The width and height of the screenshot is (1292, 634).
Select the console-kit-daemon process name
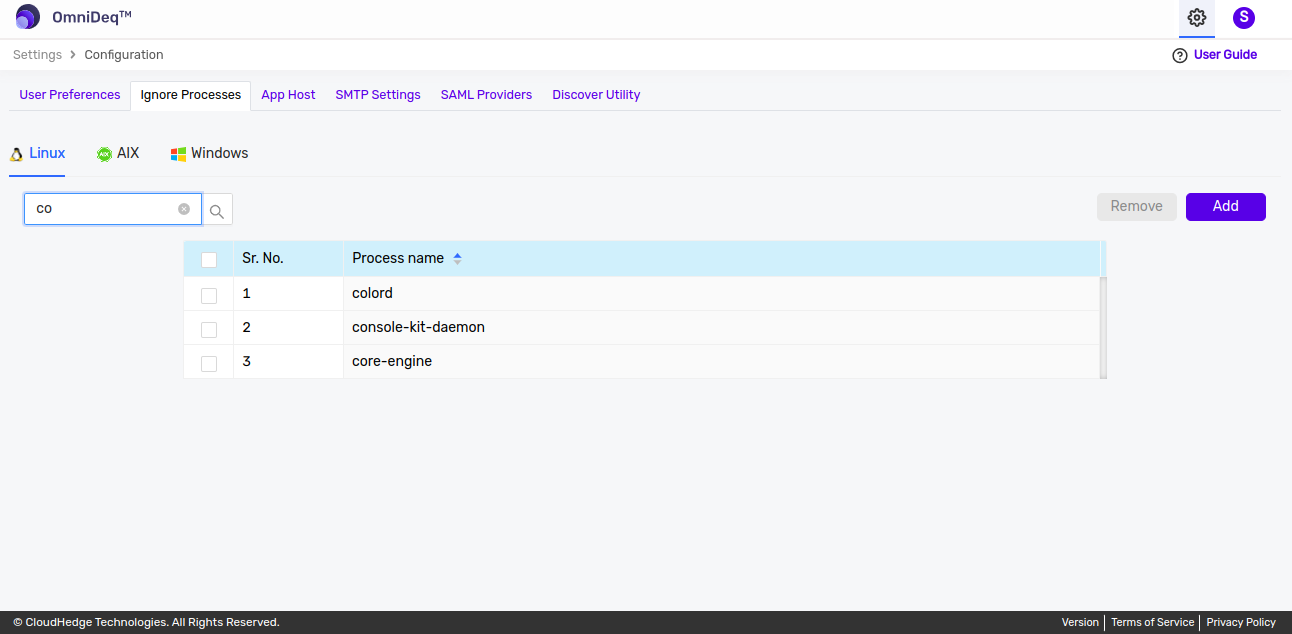418,327
